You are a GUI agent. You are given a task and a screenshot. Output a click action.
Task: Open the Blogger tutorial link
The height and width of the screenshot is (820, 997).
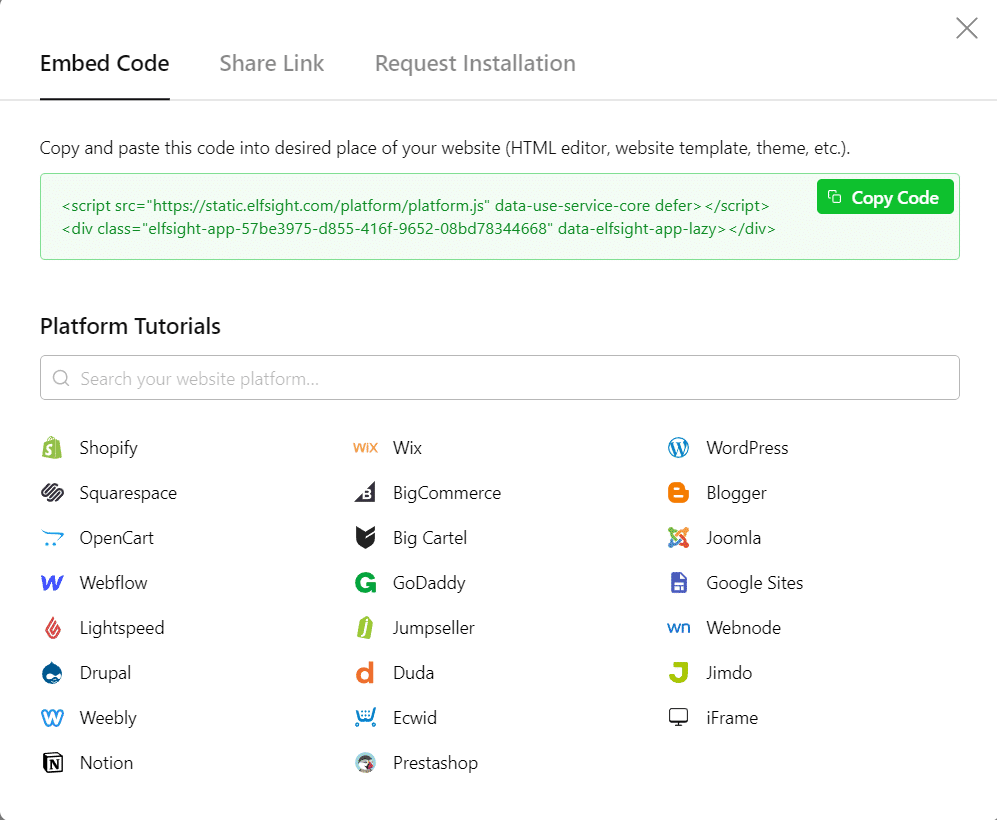(x=736, y=493)
